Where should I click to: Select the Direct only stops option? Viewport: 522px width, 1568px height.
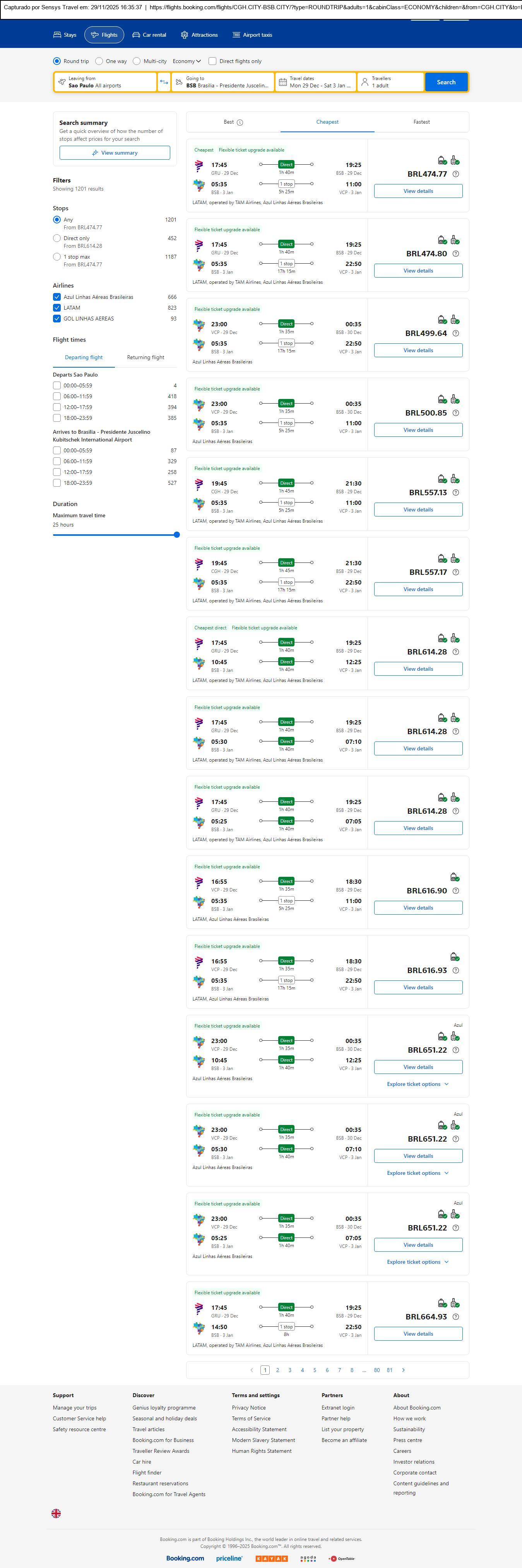tap(56, 239)
